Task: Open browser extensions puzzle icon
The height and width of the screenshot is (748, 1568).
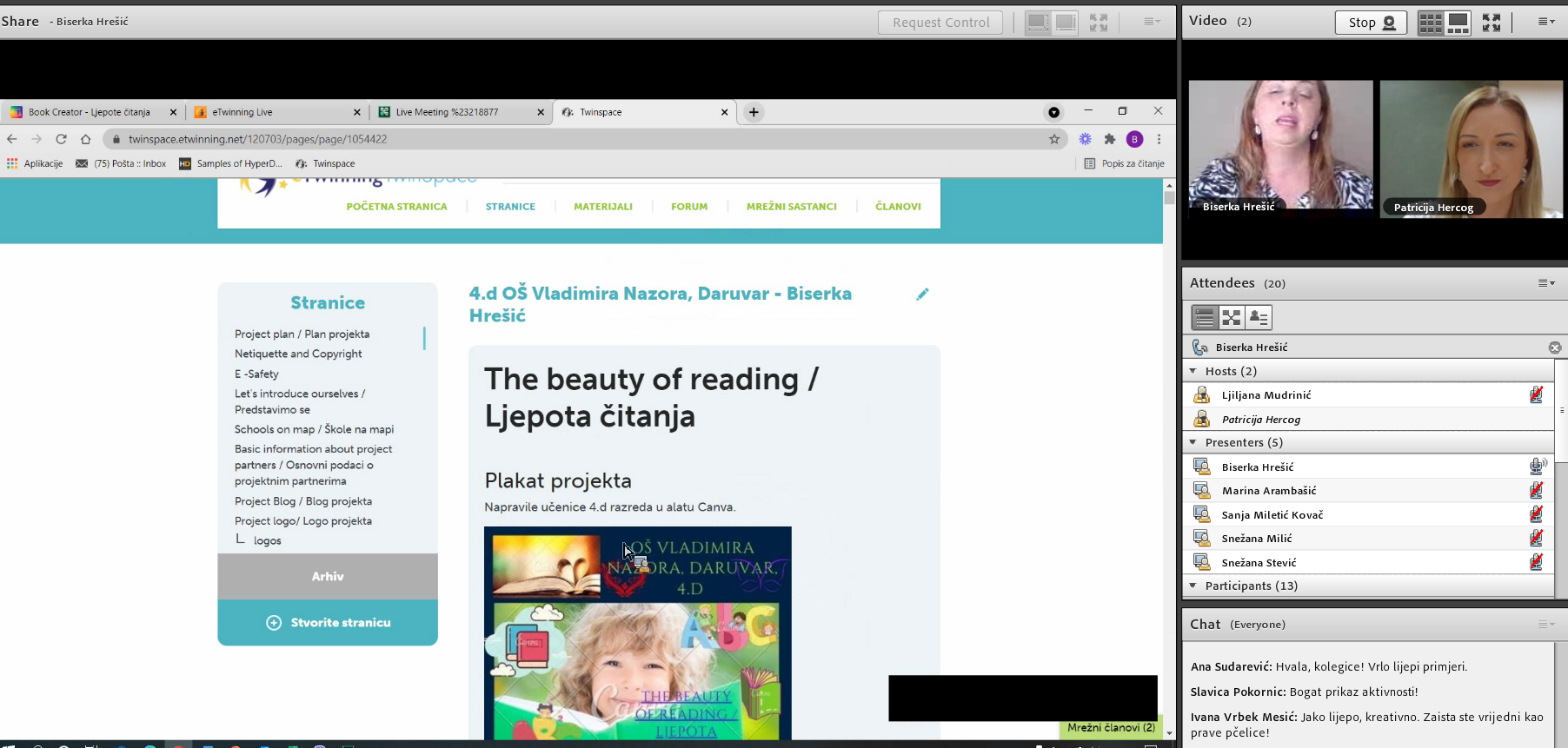Action: [1110, 139]
